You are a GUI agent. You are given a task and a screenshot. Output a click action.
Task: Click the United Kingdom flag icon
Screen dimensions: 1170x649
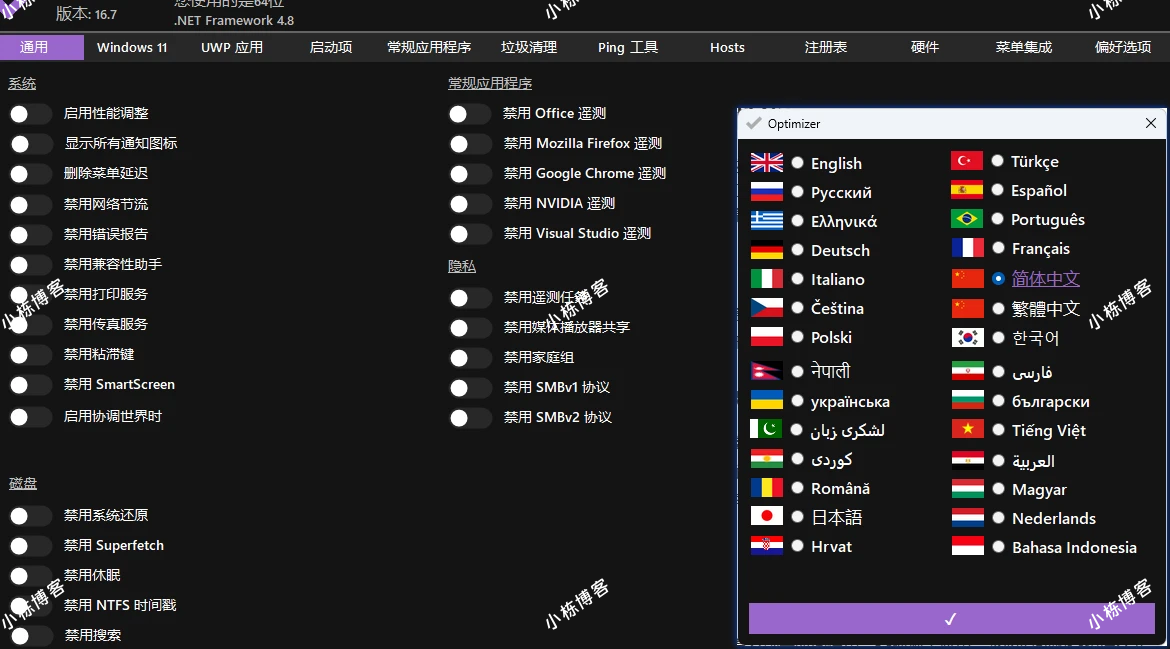click(x=766, y=163)
